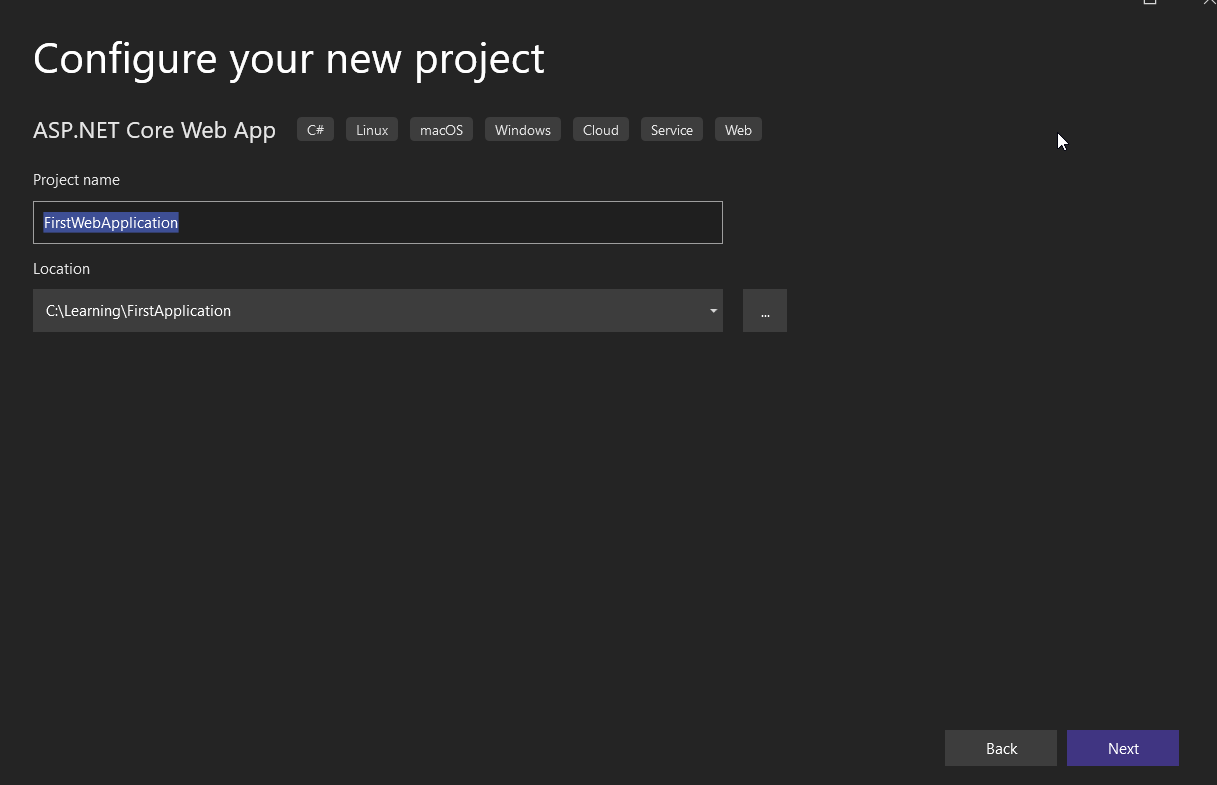Click the Project name label
1217x785 pixels.
76,180
